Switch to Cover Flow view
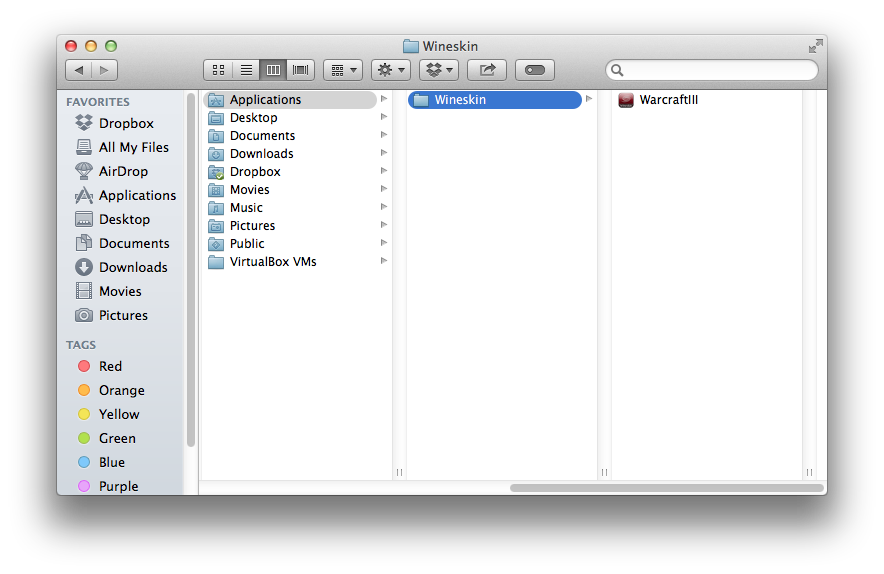The height and width of the screenshot is (574, 884). tap(300, 70)
